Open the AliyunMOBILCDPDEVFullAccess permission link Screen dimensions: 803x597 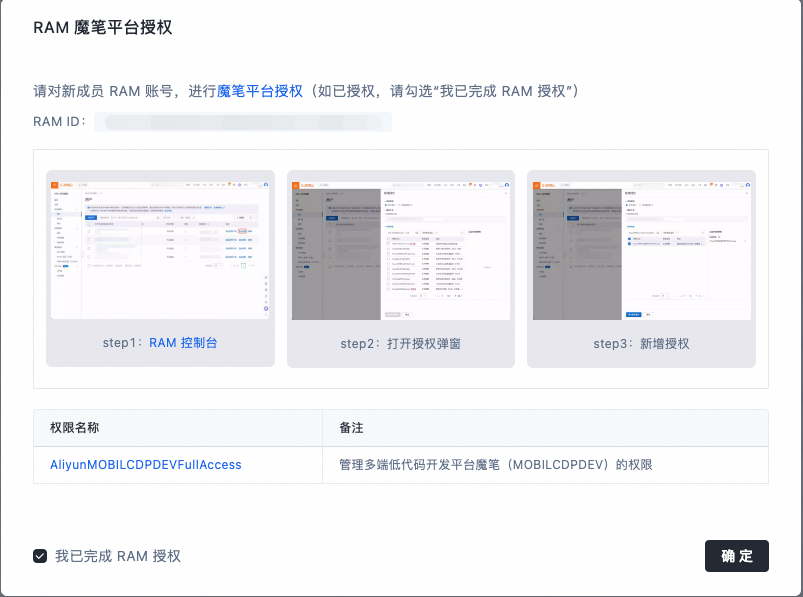(x=146, y=465)
